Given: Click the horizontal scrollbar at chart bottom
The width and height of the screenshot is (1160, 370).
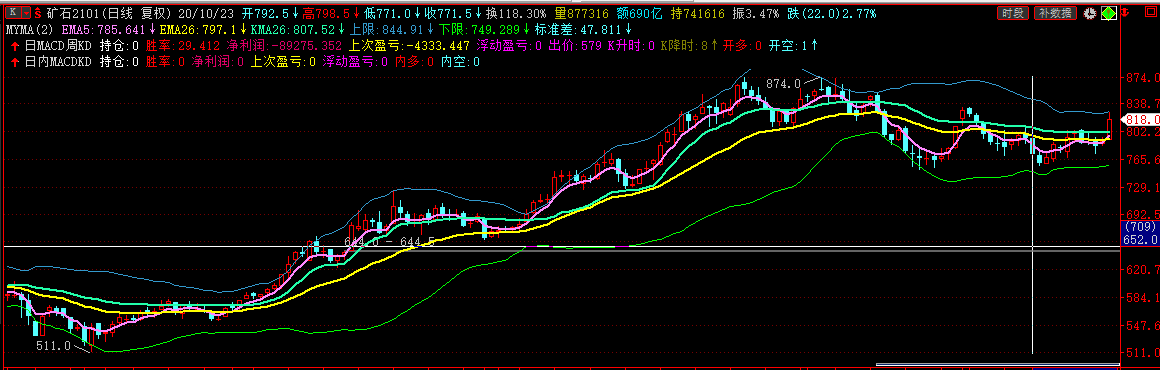Looking at the screenshot, I should pyautogui.click(x=997, y=364).
